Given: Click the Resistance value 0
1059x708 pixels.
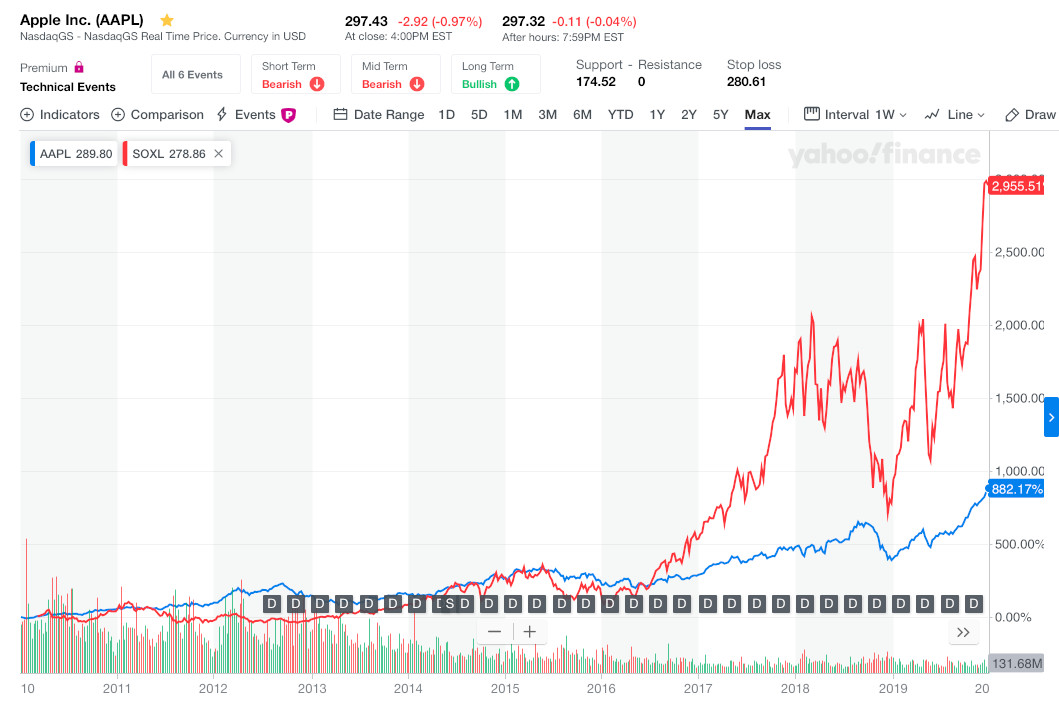Looking at the screenshot, I should coord(642,82).
